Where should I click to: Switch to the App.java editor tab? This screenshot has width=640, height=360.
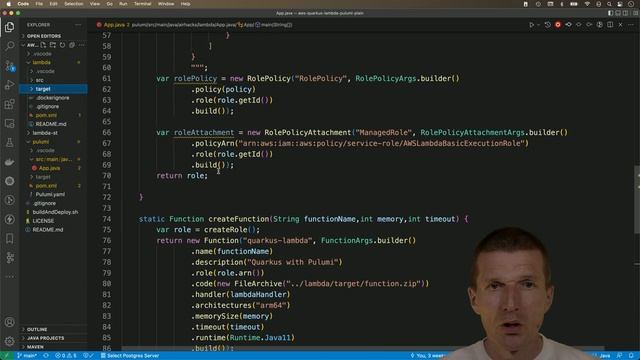tap(113, 25)
